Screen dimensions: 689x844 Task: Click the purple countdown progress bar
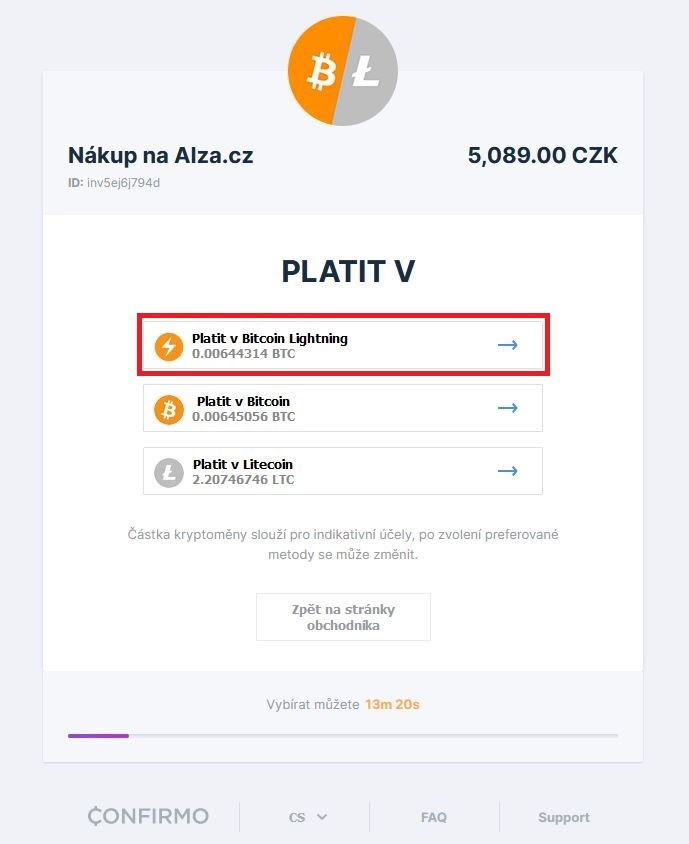(98, 736)
